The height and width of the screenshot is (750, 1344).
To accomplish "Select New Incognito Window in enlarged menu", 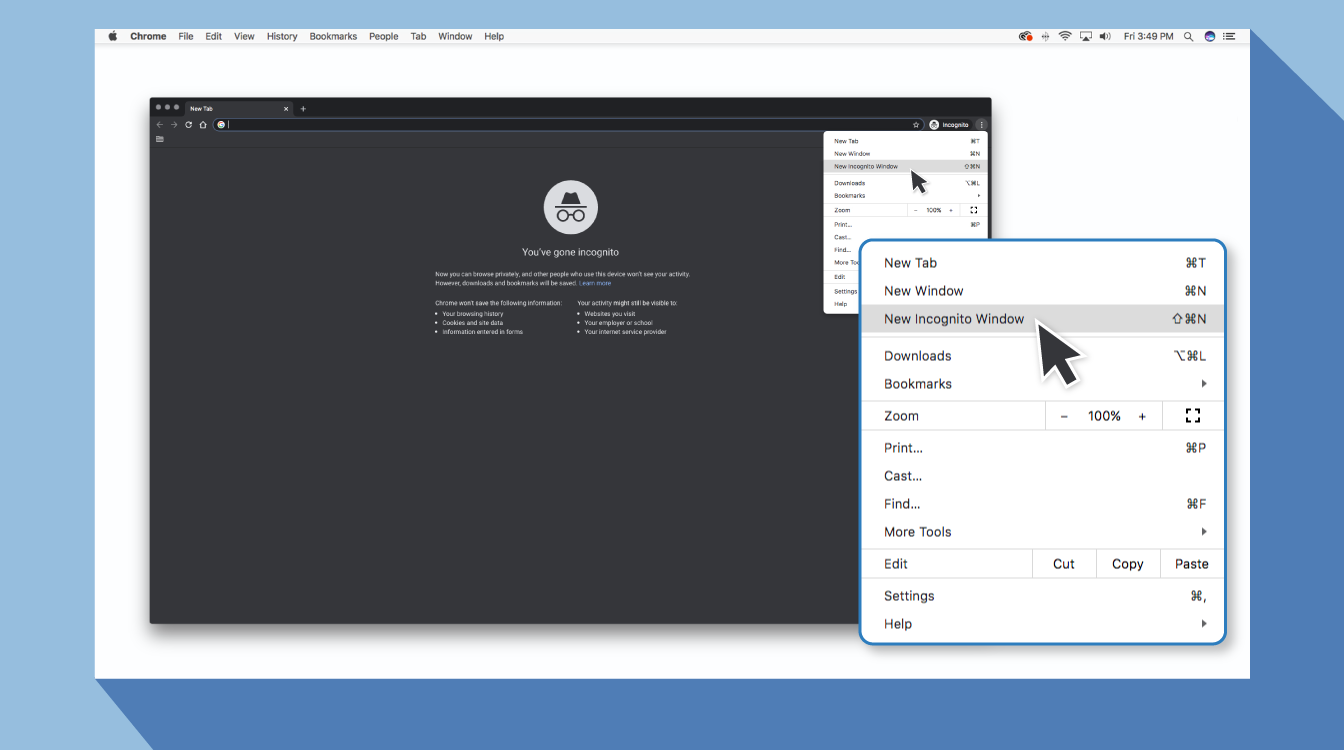I will [954, 319].
